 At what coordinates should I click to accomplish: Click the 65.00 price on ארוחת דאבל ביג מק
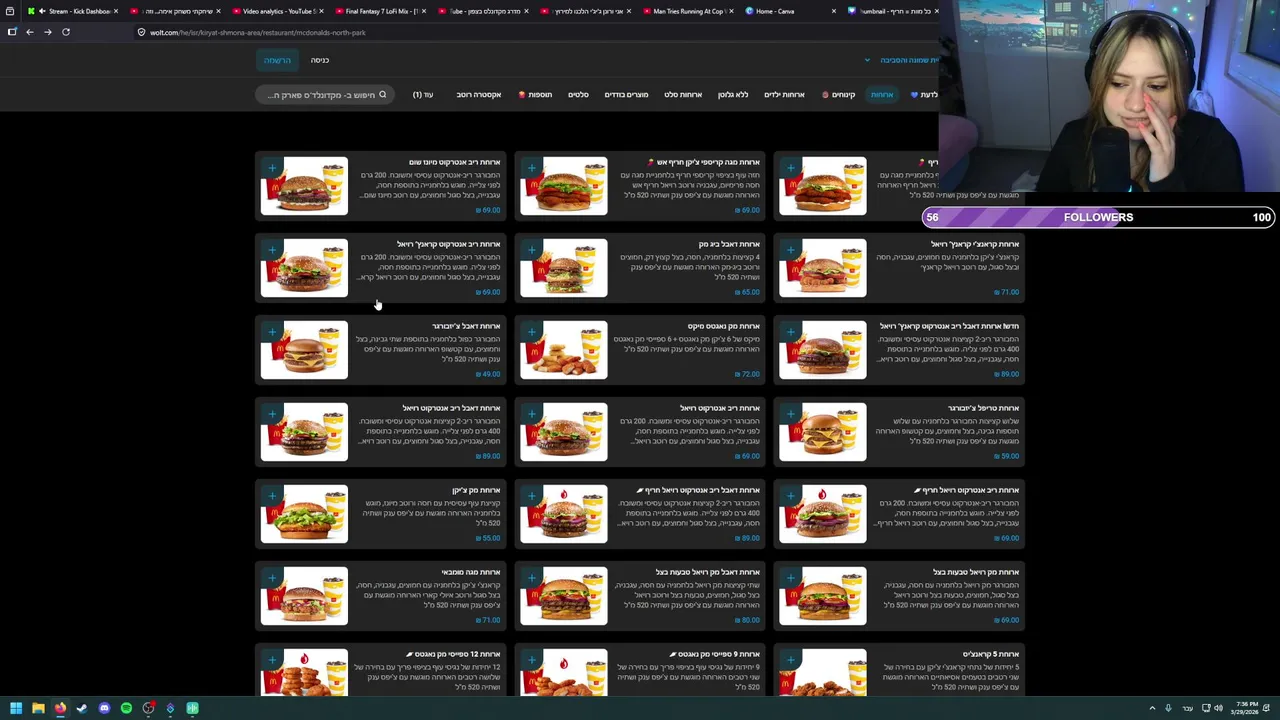(748, 292)
